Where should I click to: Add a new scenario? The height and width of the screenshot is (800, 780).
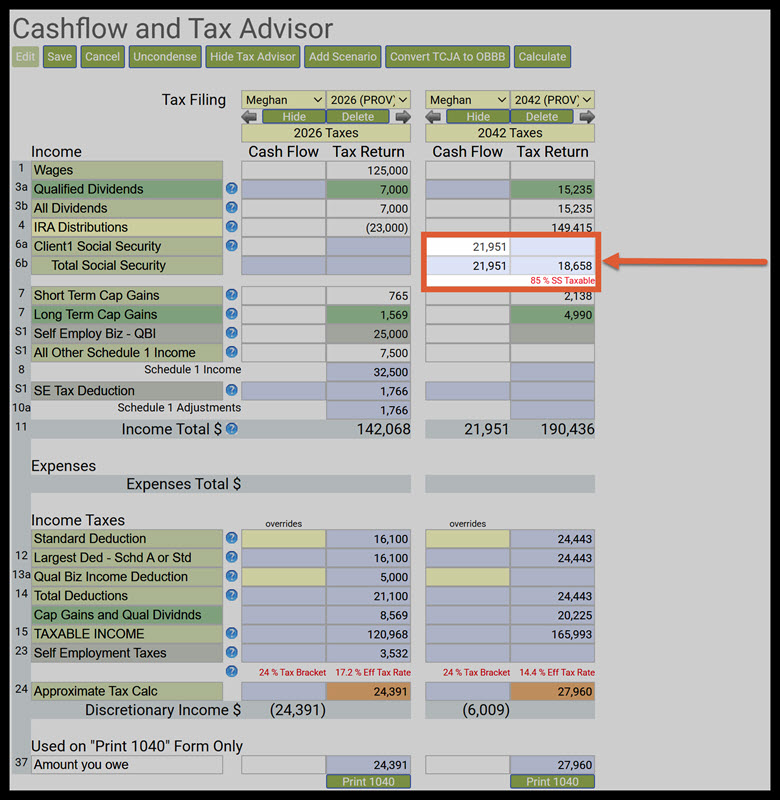click(343, 57)
